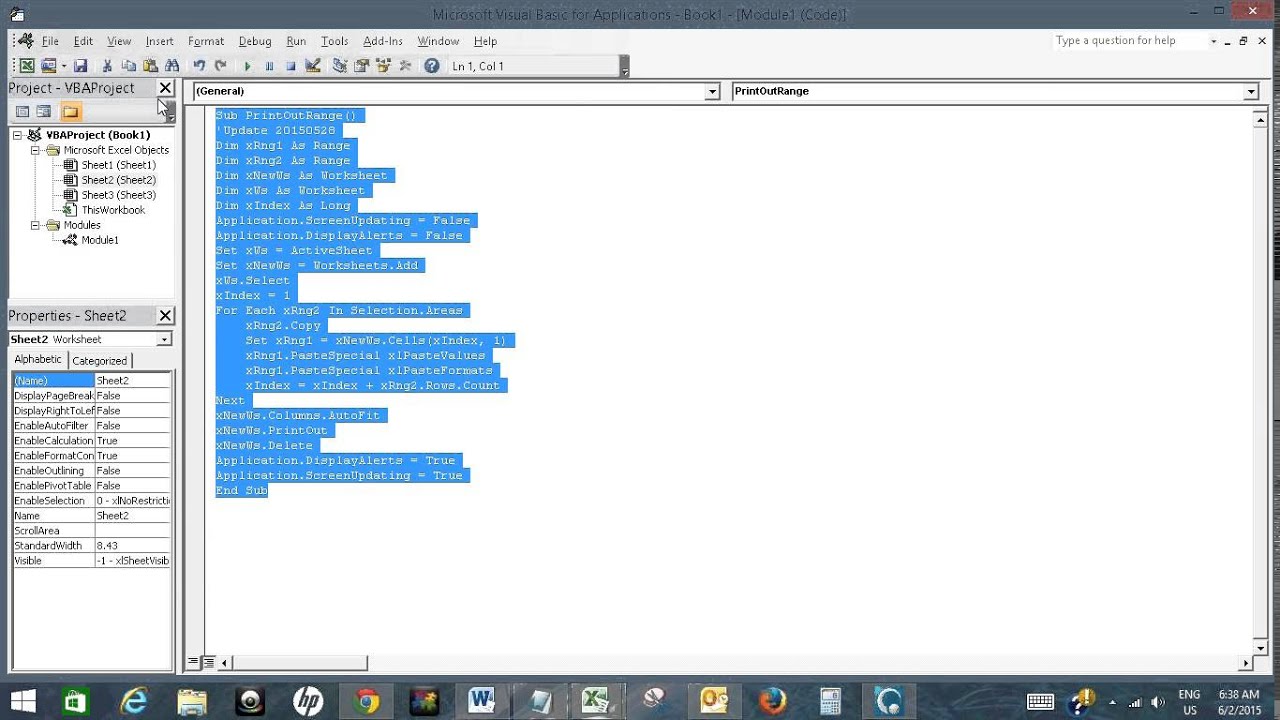Select the StandardWidth property value 8.43
Viewport: 1280px width, 720px height.
[132, 546]
